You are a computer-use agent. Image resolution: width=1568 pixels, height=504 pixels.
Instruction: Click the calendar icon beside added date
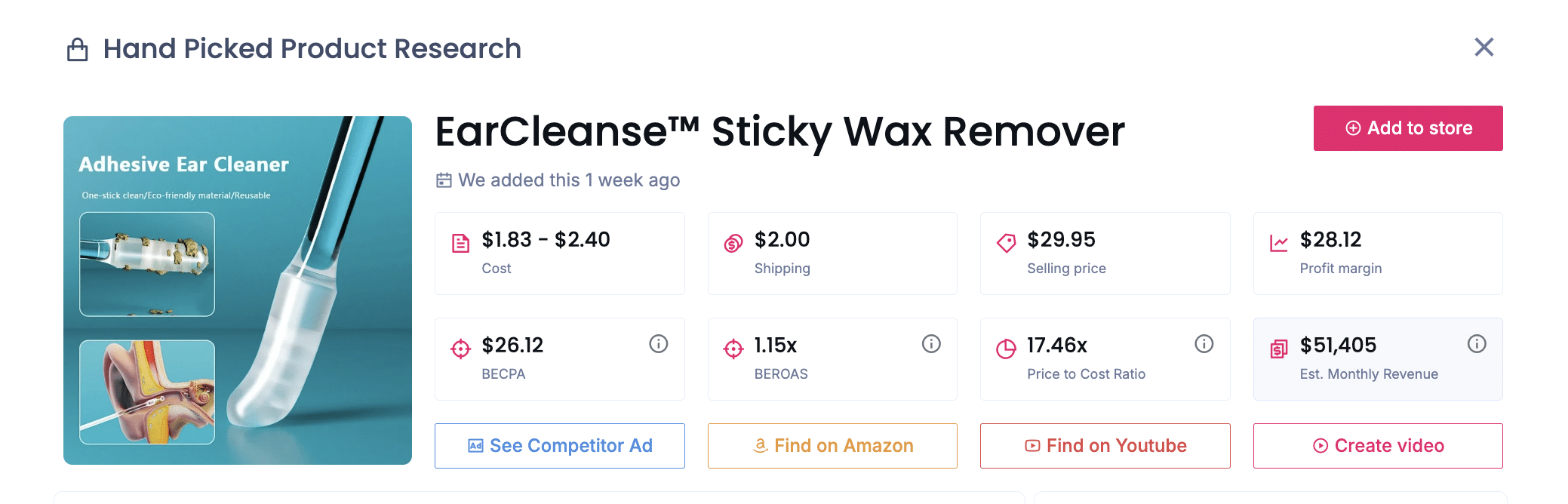point(444,180)
